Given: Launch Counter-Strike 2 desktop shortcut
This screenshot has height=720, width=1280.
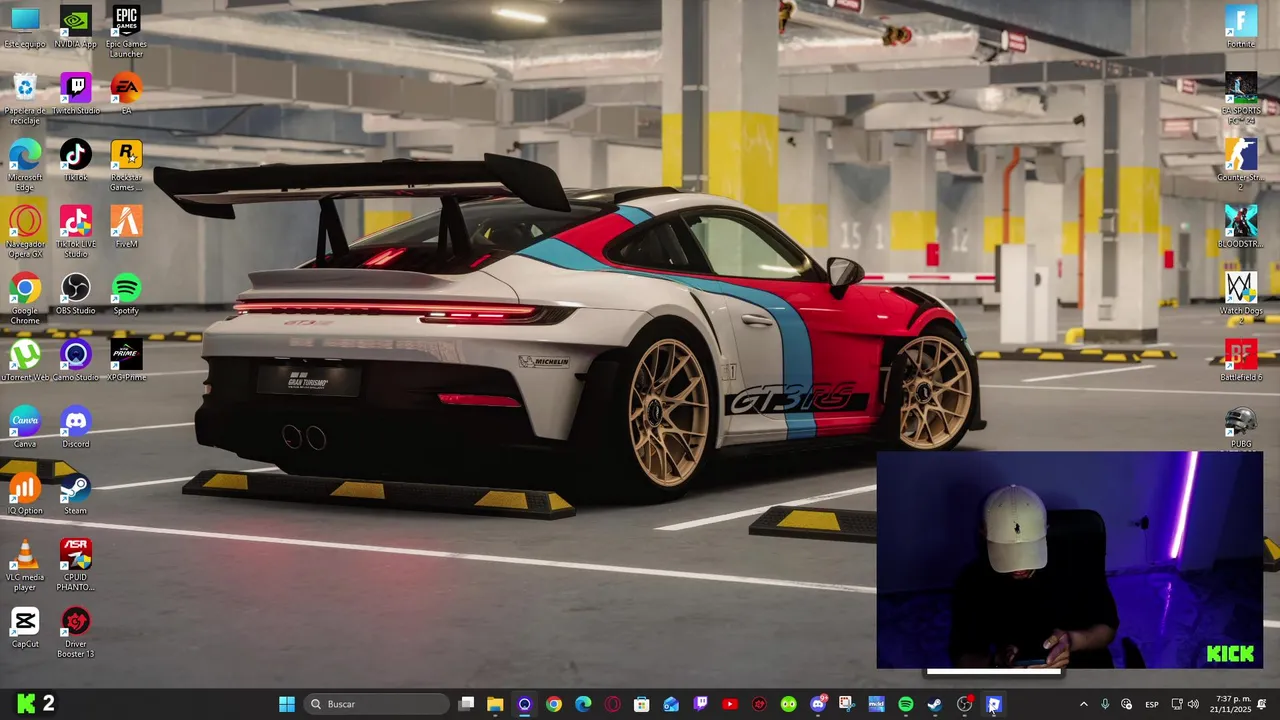Looking at the screenshot, I should [1241, 165].
